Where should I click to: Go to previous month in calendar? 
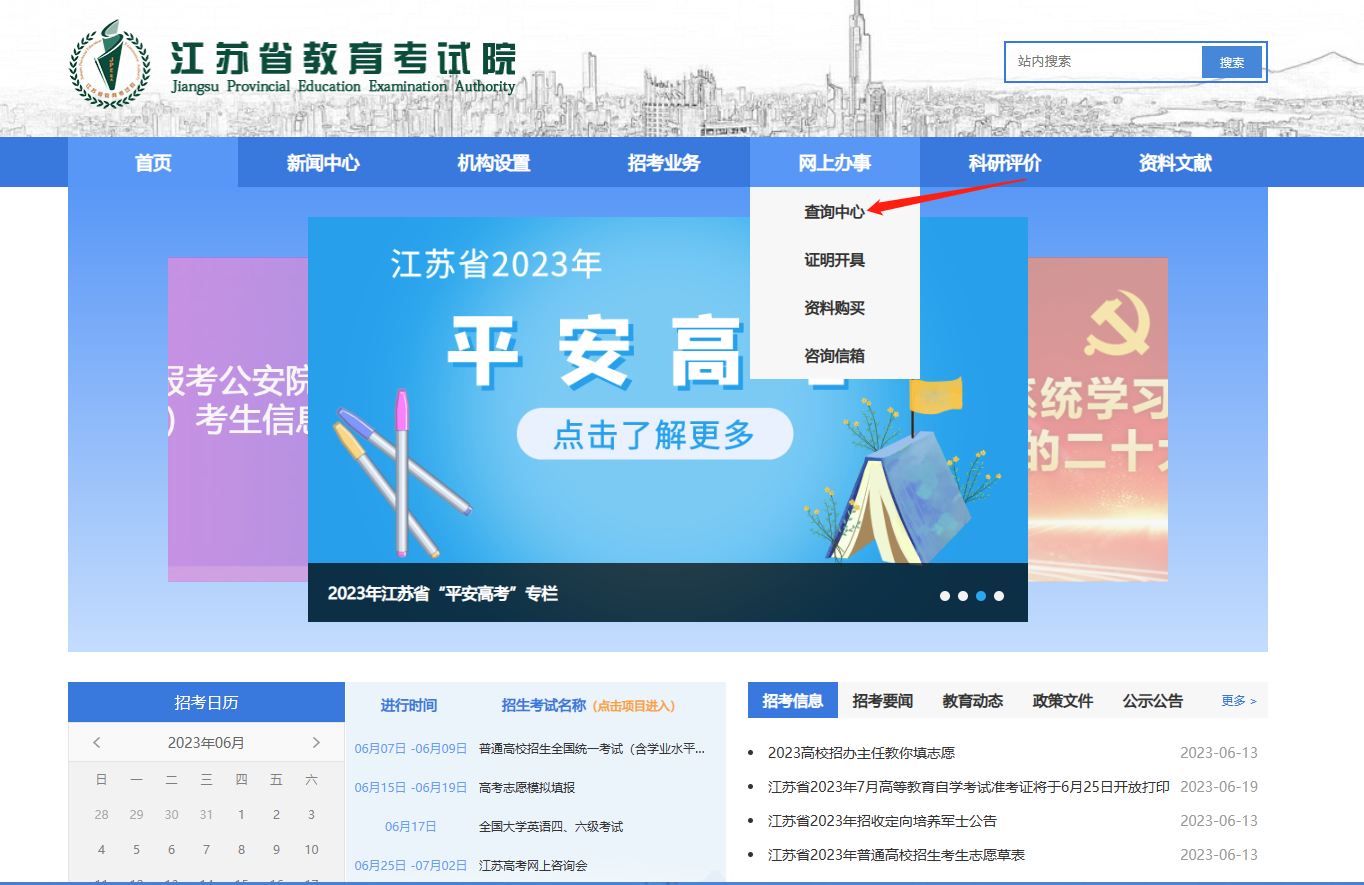97,742
